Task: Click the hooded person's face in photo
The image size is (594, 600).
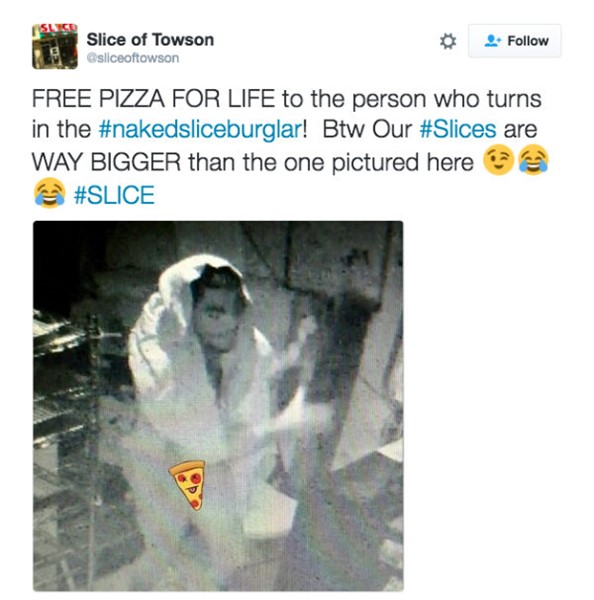Action: coord(217,316)
